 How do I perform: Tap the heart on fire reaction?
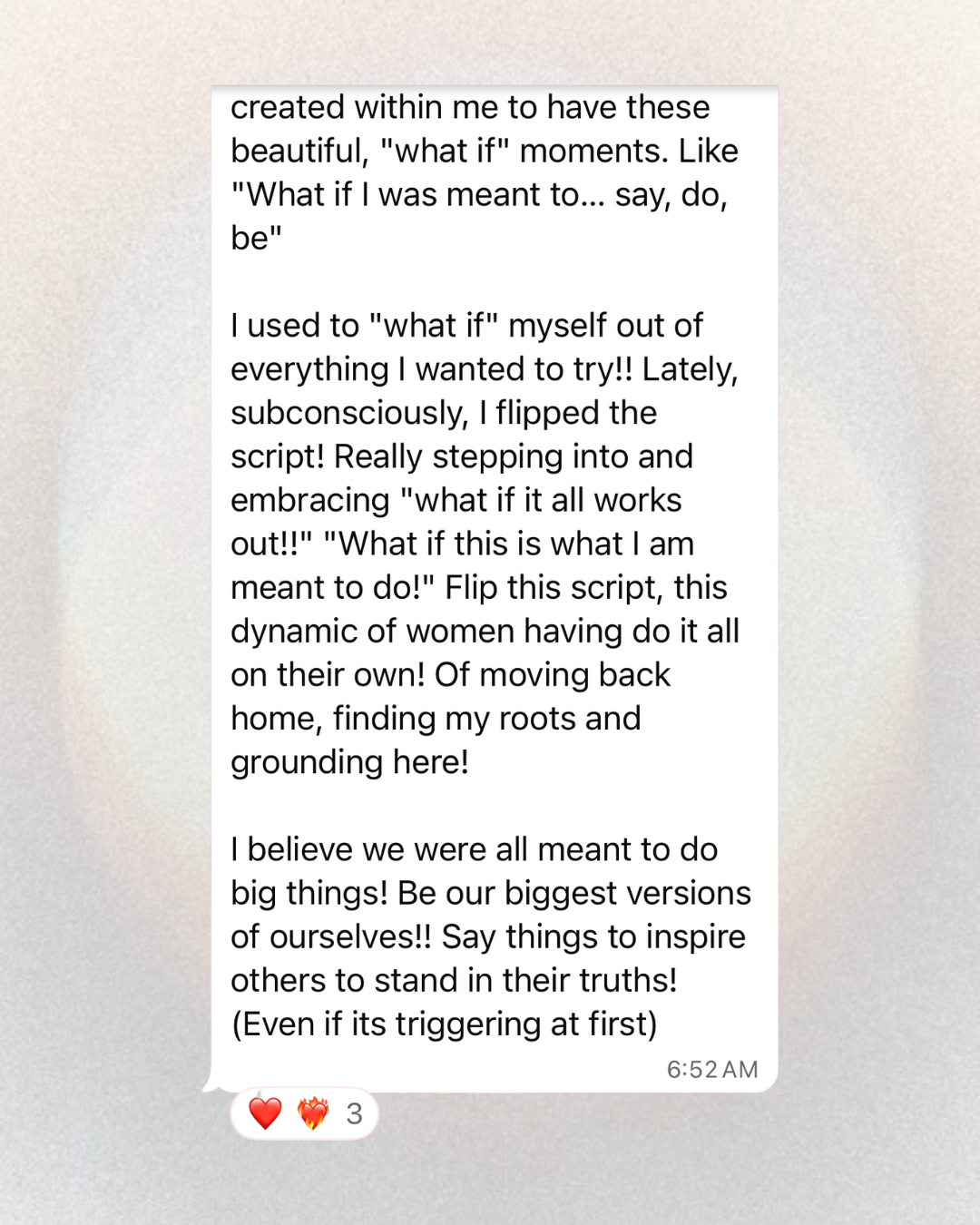[x=313, y=1112]
